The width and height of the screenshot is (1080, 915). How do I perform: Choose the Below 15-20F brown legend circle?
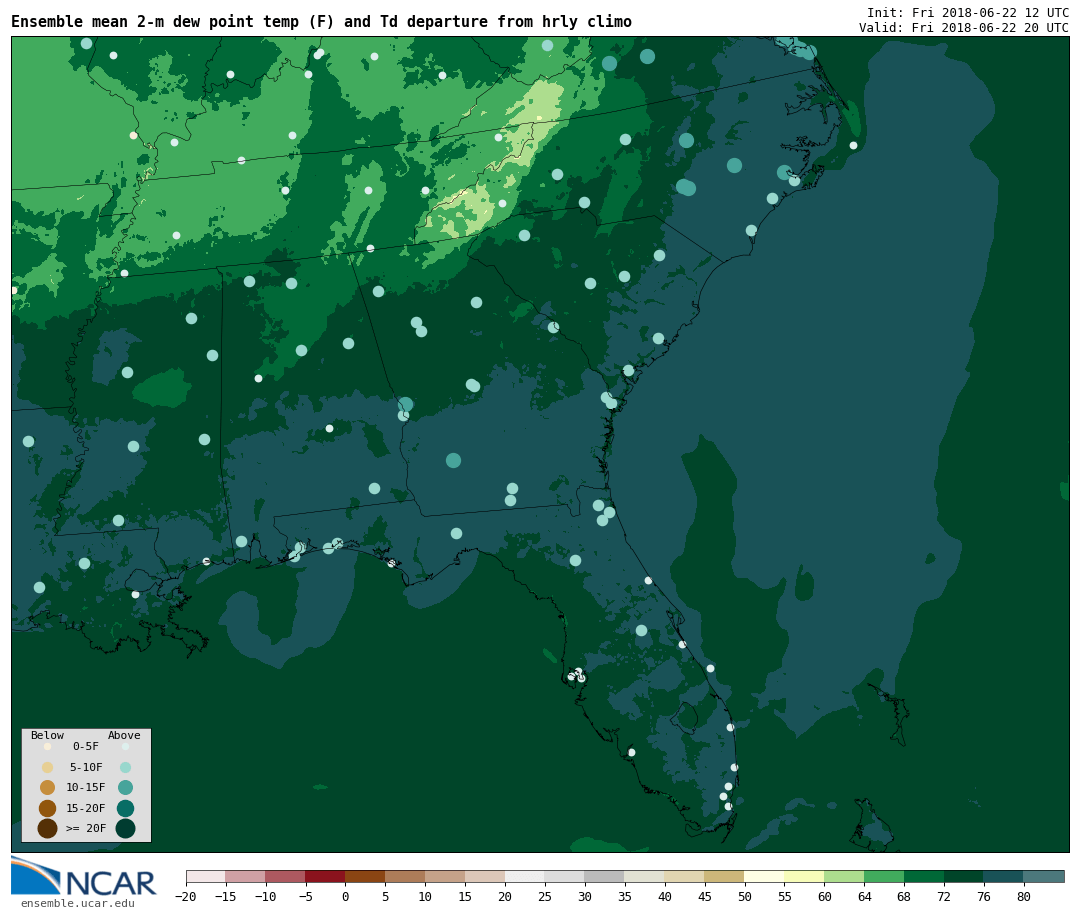tap(48, 808)
